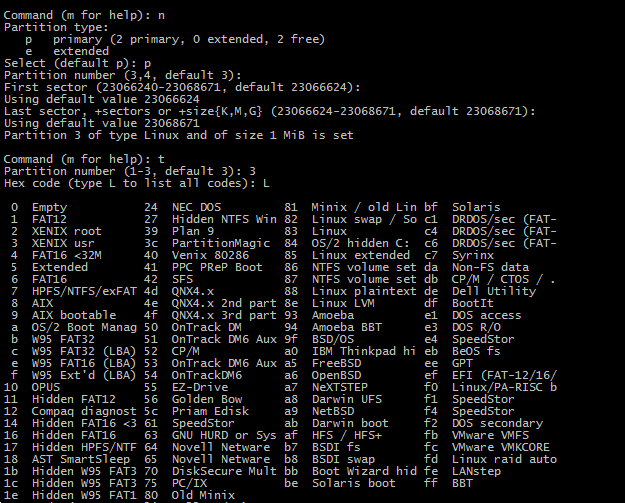625x503 pixels.
Task: Click the 'Partition 3 of type Linux' message line
Action: pos(179,136)
